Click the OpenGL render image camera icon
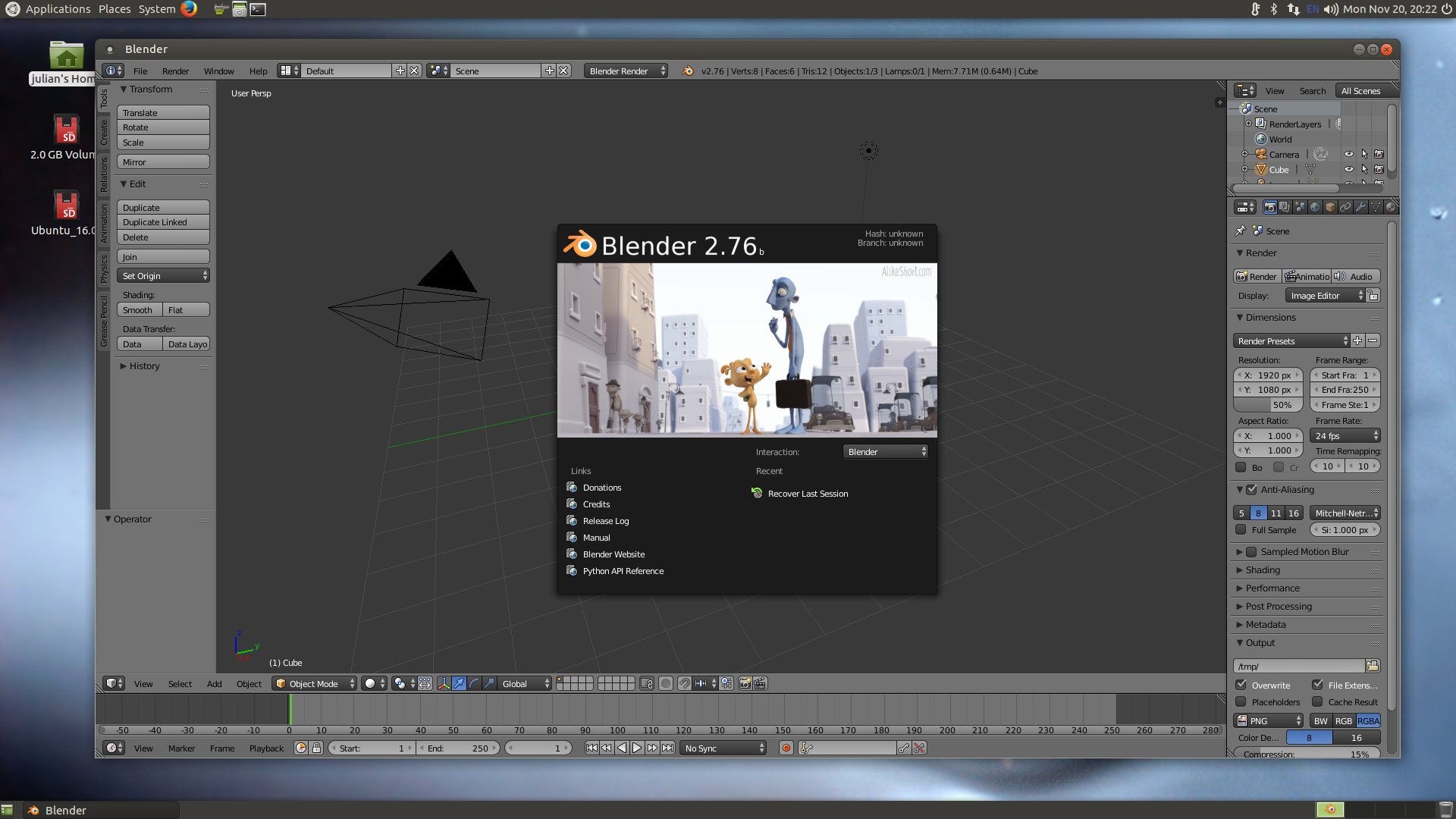Image resolution: width=1456 pixels, height=819 pixels. (745, 684)
